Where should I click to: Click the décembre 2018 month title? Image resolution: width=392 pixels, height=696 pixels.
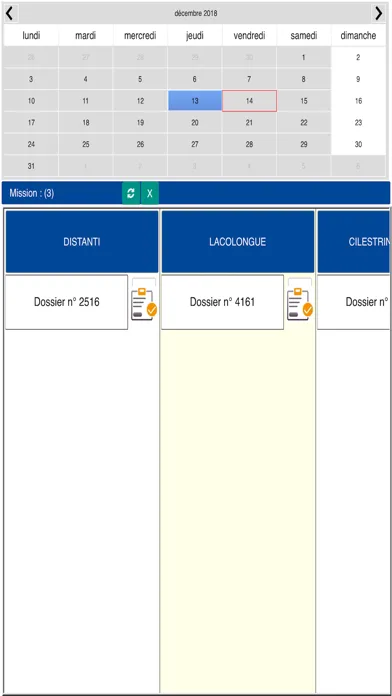coord(196,13)
